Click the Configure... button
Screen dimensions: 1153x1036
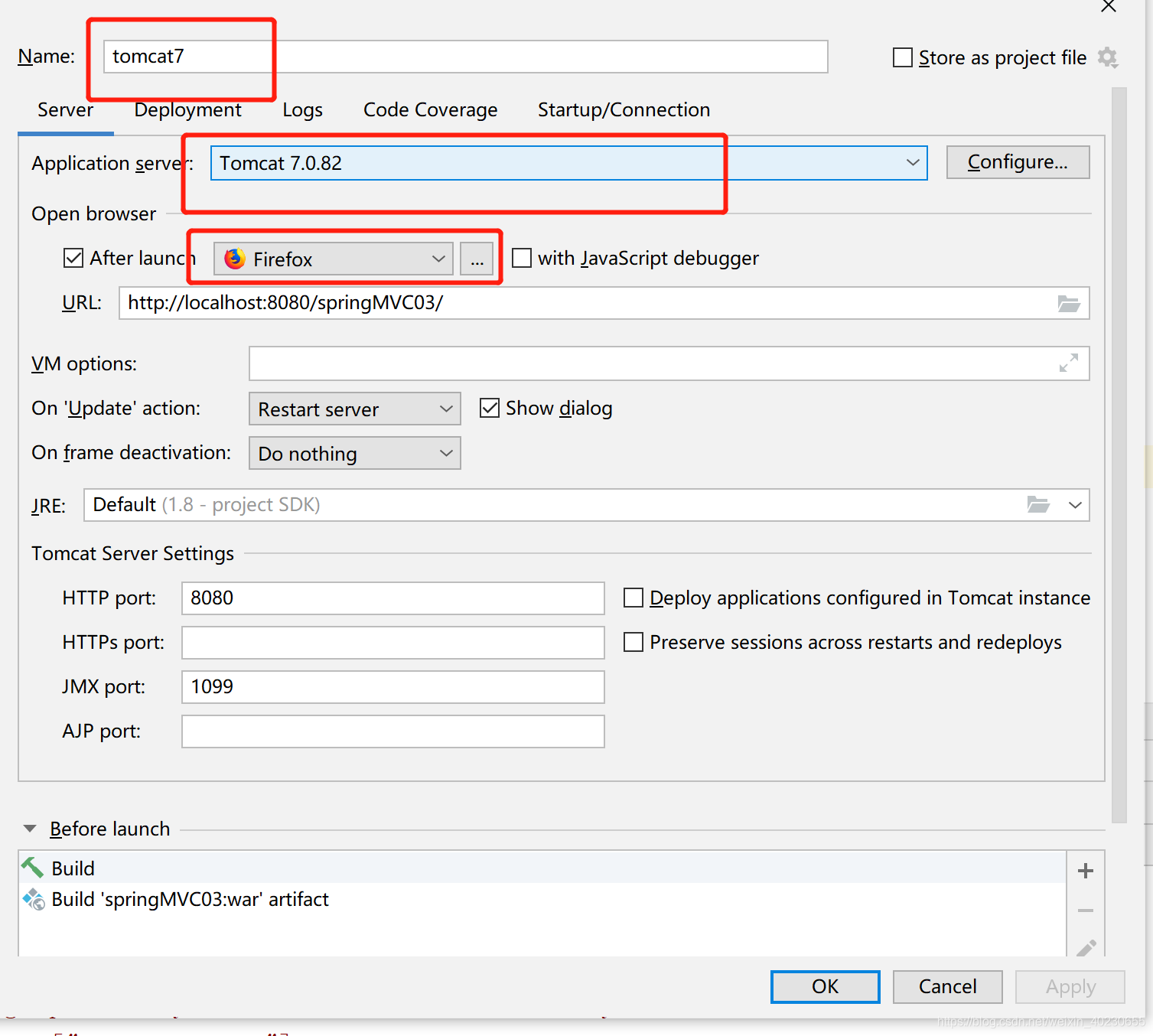(x=1018, y=162)
